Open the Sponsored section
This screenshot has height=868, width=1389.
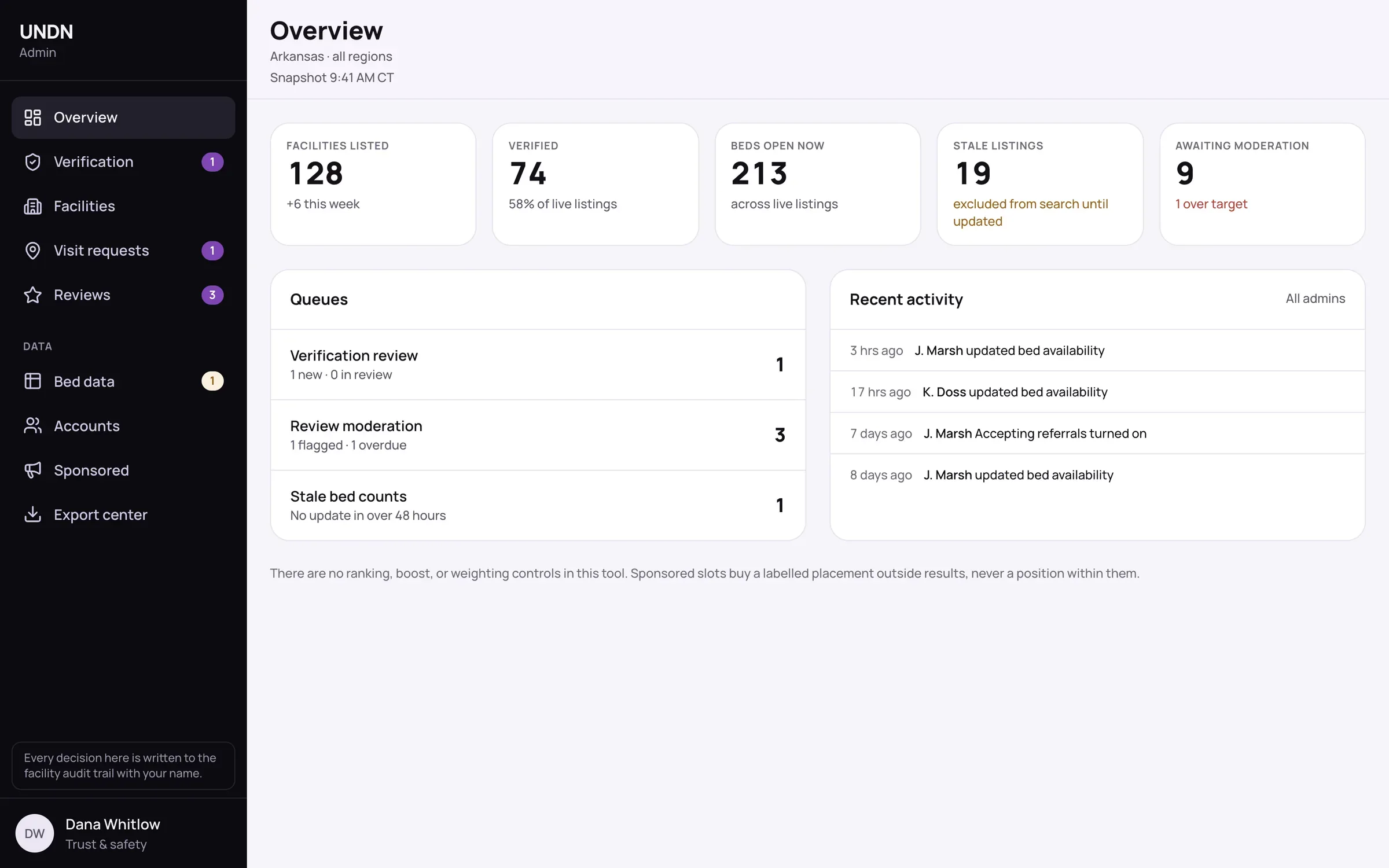[x=123, y=470]
